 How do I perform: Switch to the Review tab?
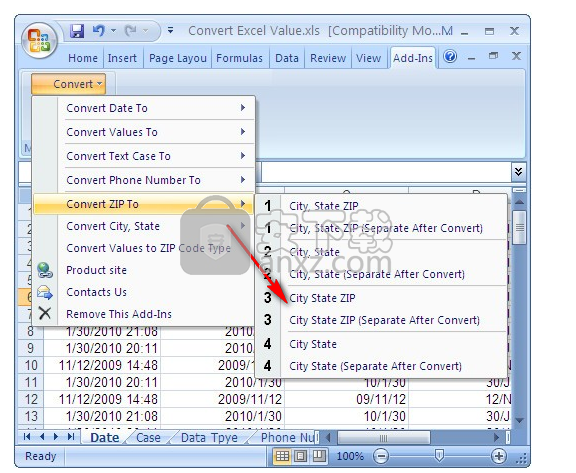(x=328, y=58)
